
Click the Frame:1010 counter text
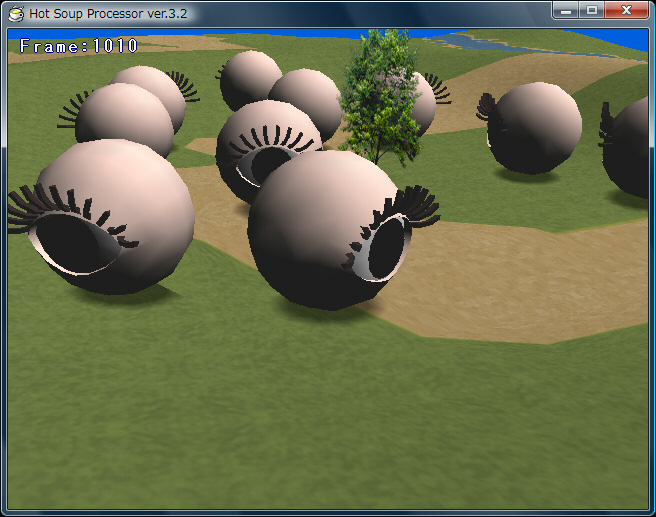[79, 46]
